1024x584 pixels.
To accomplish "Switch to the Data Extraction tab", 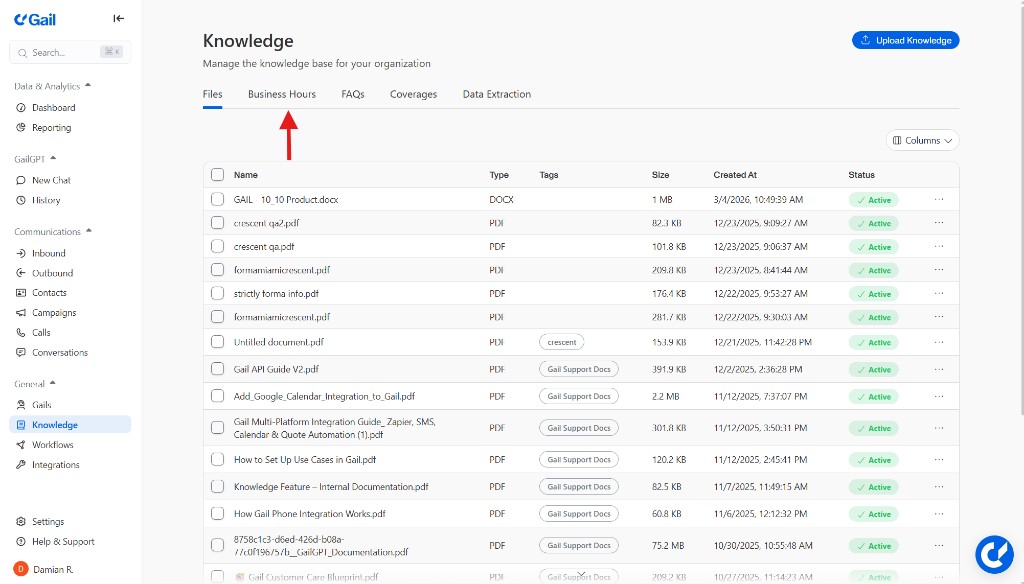I will tap(496, 94).
